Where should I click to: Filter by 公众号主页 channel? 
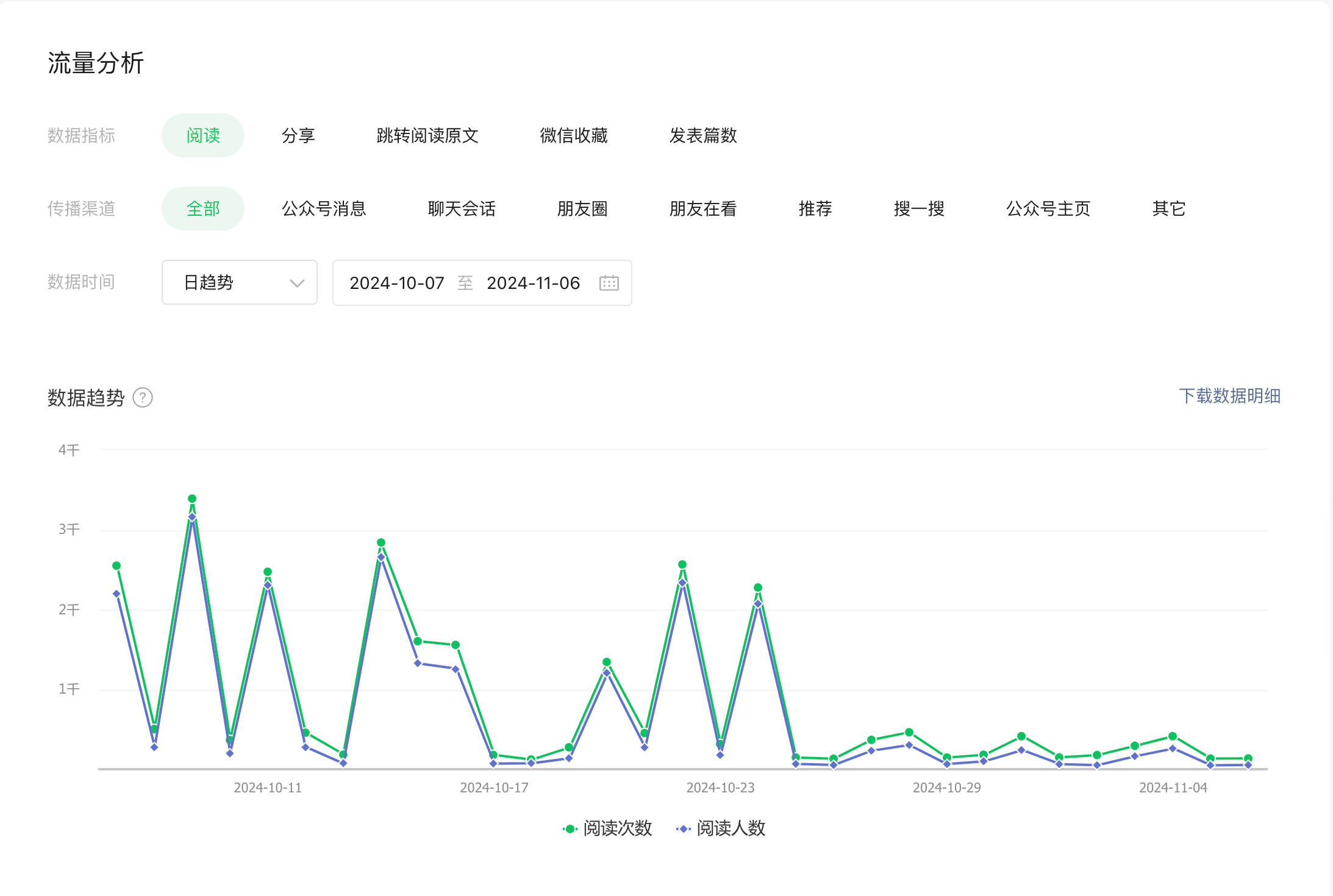coord(1048,208)
